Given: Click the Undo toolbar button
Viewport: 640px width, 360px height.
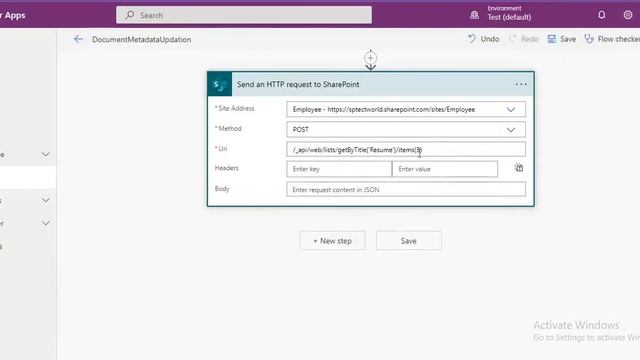Looking at the screenshot, I should click(x=484, y=39).
